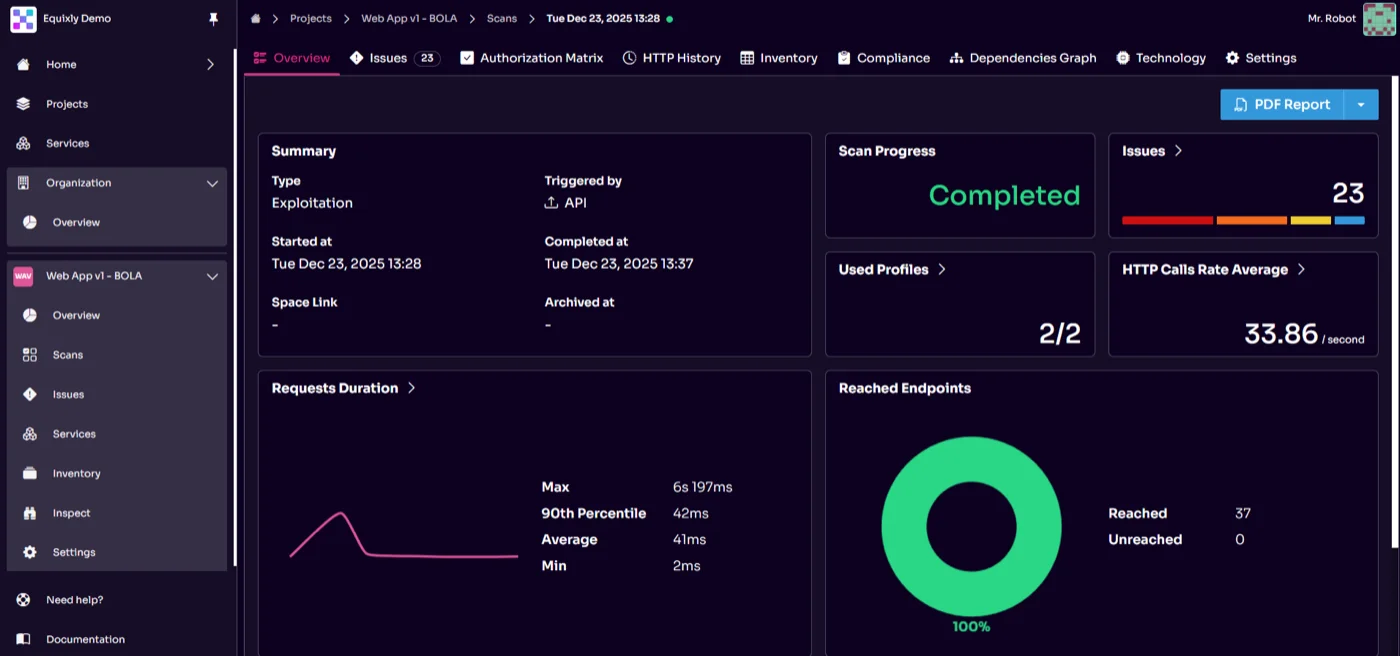1400x656 pixels.
Task: Click the Dependencies Graph icon
Action: click(x=955, y=58)
